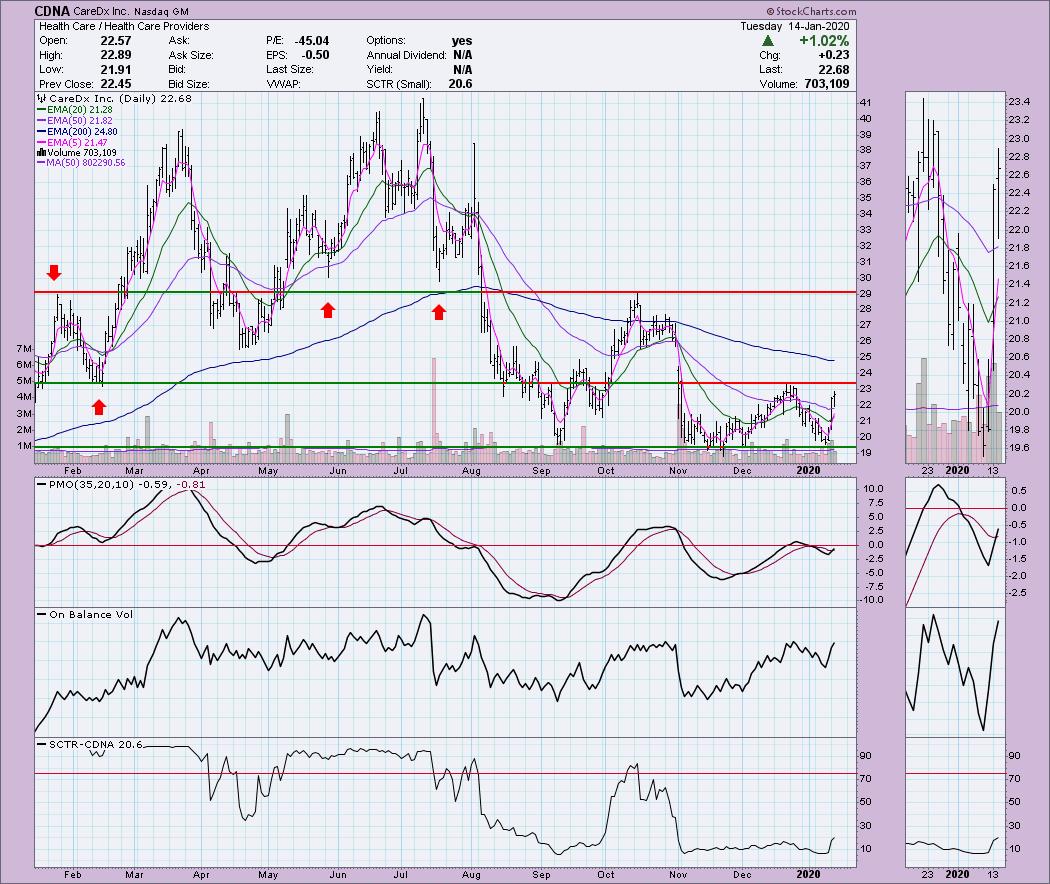Select the date Tuesday 14-Jan-2020
Screen dimensions: 1050x884
tap(794, 26)
